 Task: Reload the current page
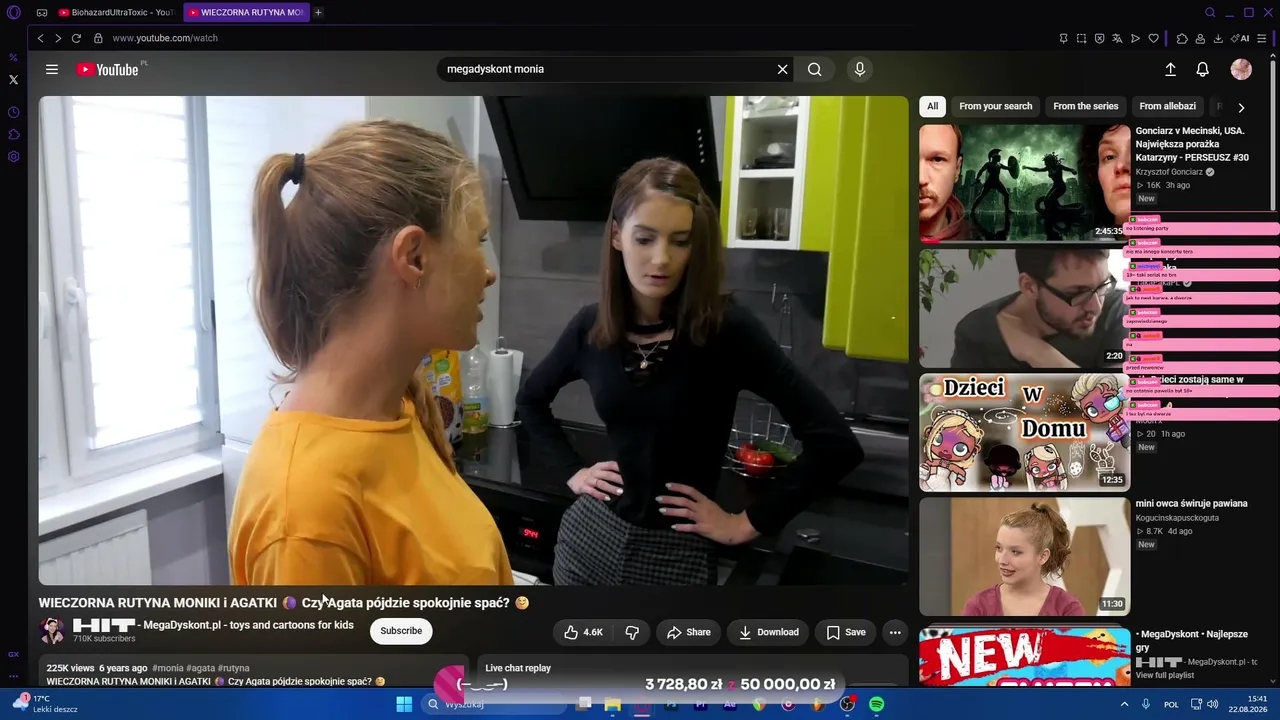click(x=76, y=38)
